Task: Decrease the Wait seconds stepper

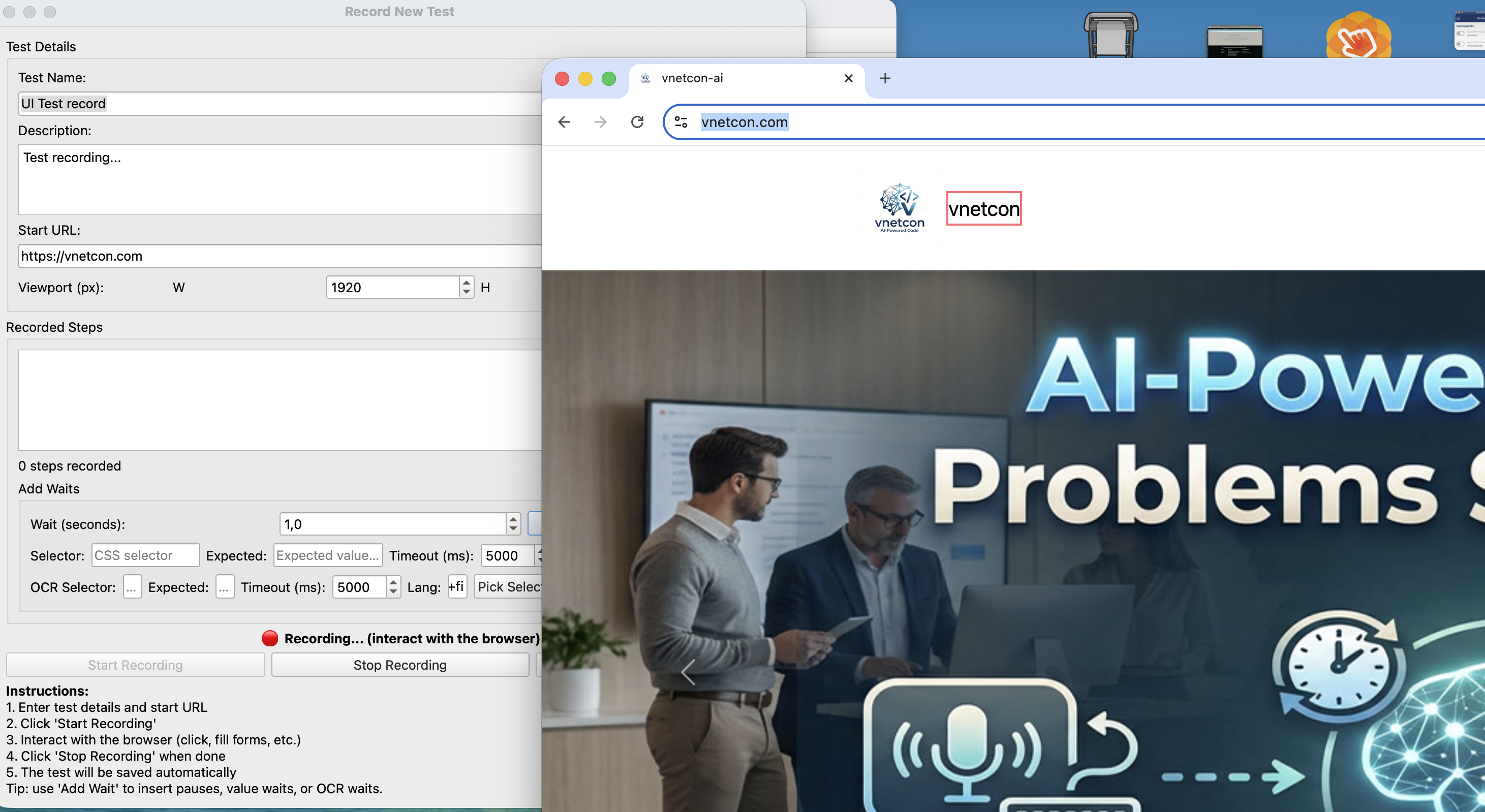Action: coord(513,528)
